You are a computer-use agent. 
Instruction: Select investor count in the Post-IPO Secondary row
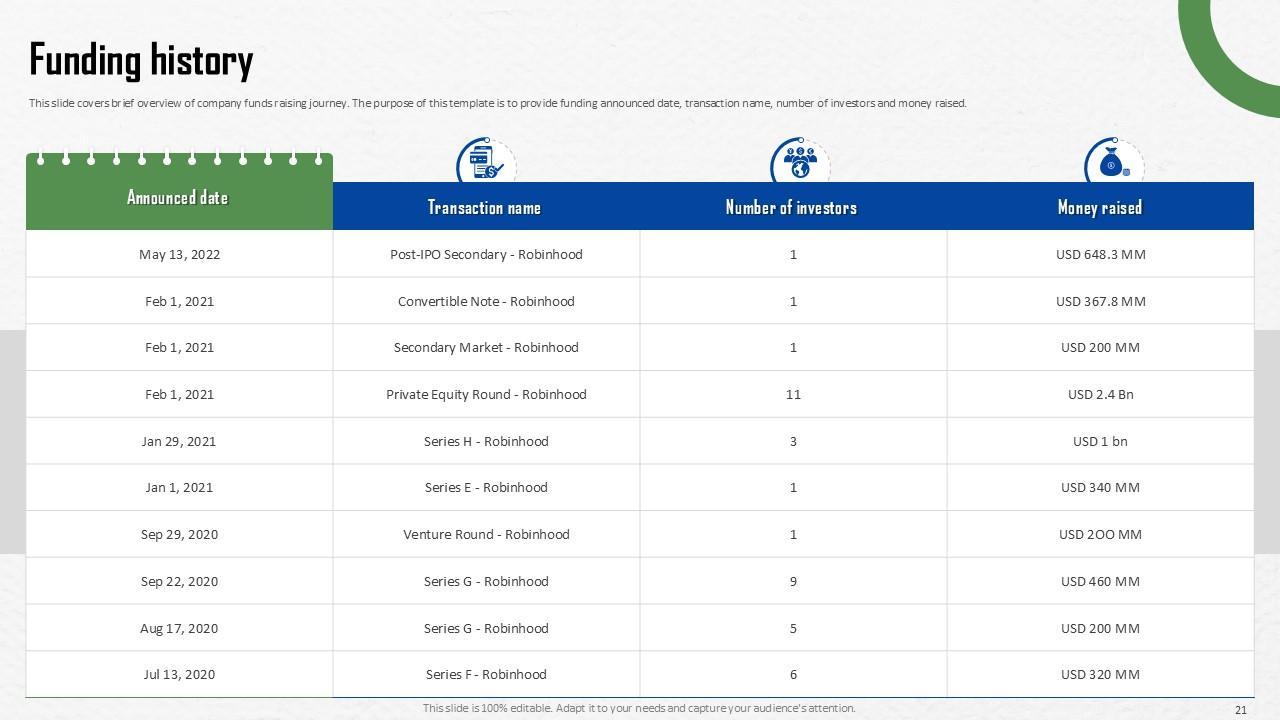tap(793, 254)
